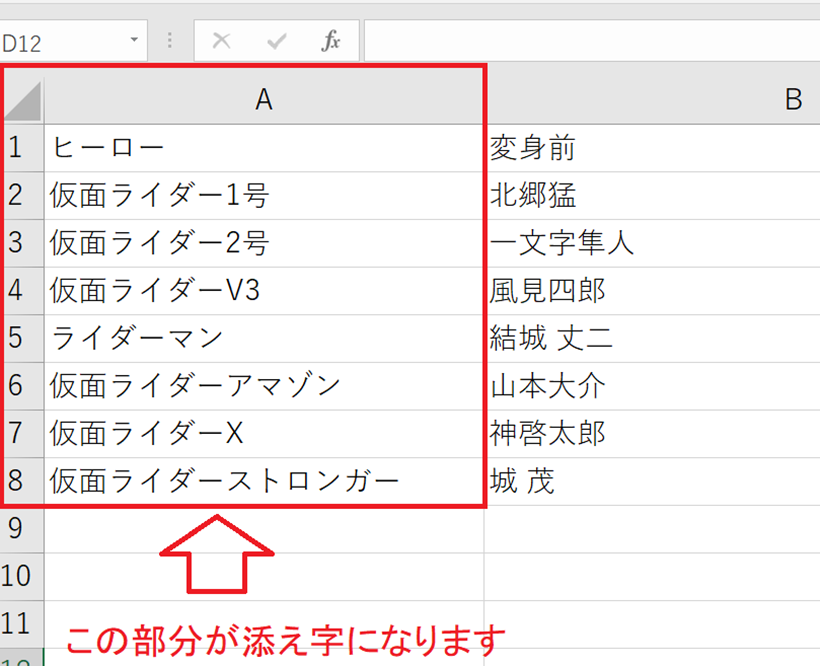Click the formula bar resize dots handle
Screen dimensions: 820x666
click(x=169, y=41)
